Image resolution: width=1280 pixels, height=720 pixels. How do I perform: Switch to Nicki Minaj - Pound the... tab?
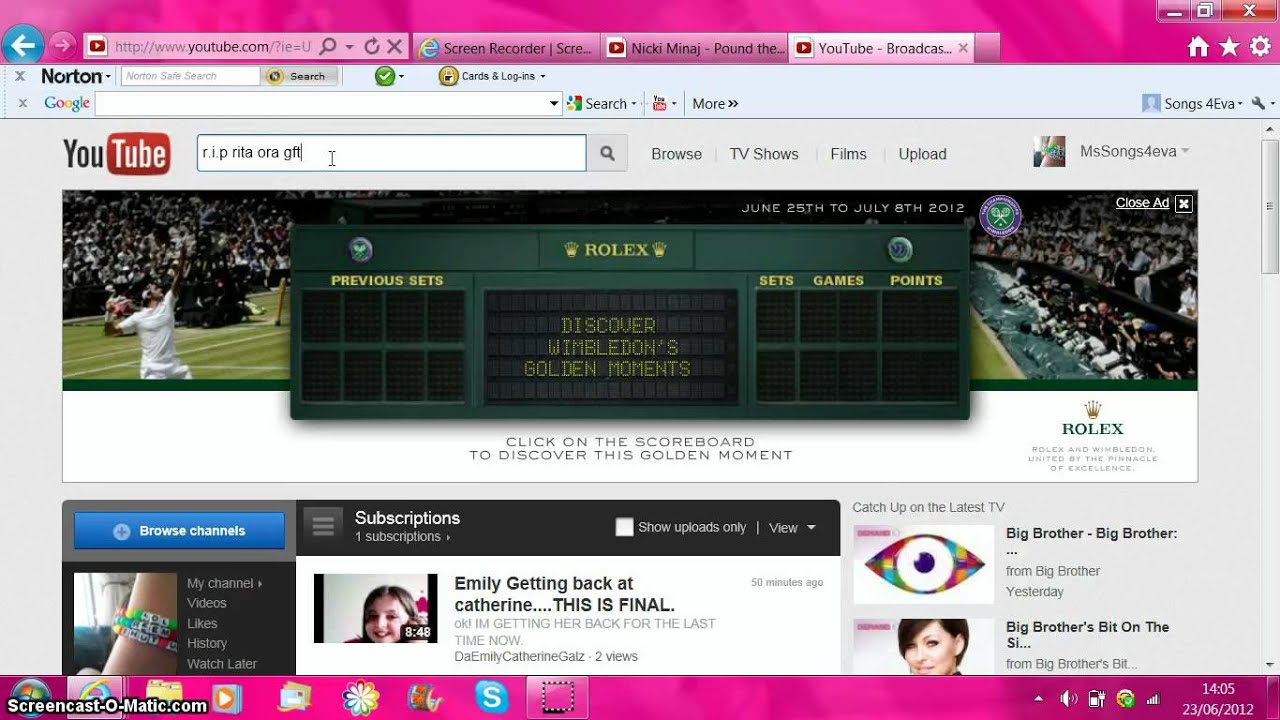(695, 48)
